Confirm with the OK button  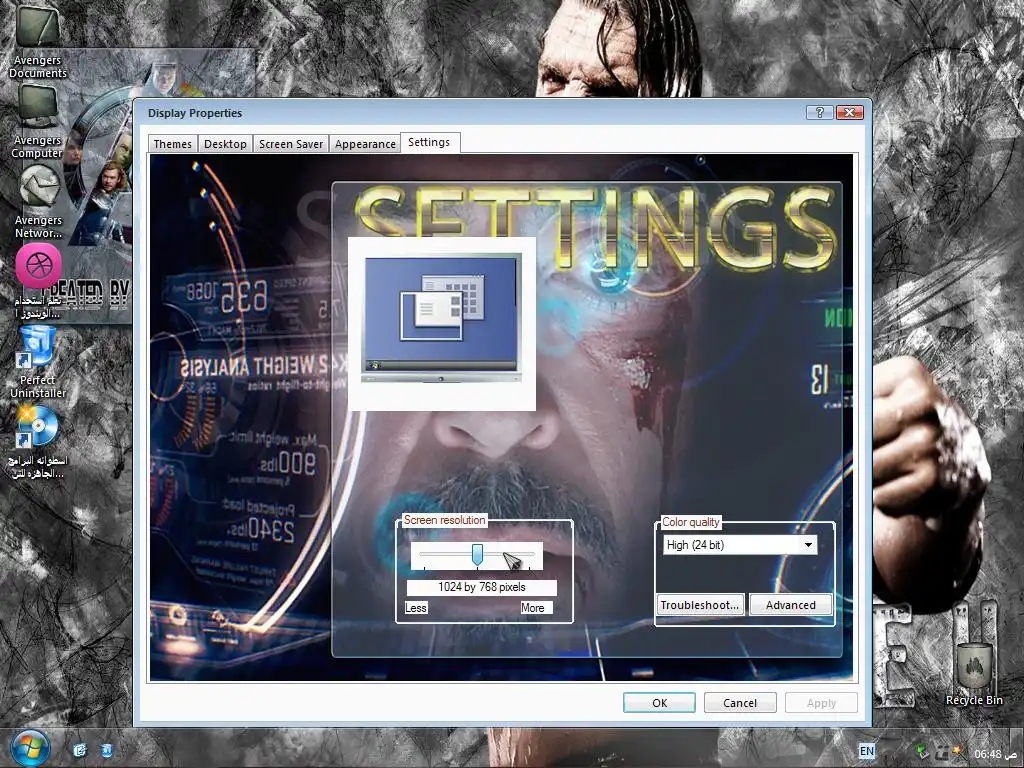[660, 703]
